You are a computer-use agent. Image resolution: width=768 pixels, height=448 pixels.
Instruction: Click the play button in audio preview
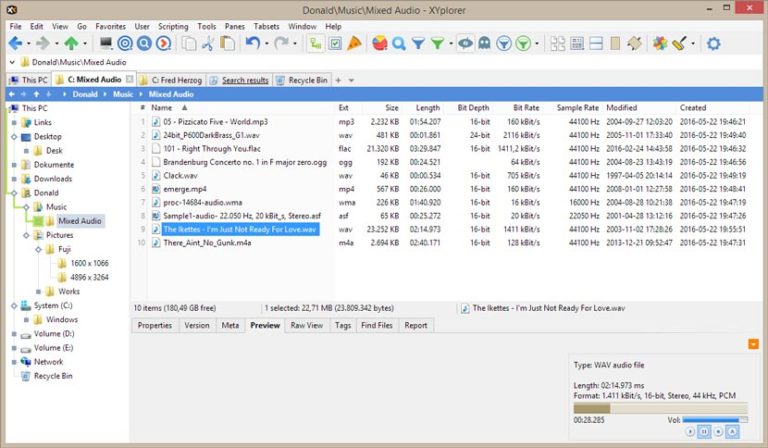690,431
